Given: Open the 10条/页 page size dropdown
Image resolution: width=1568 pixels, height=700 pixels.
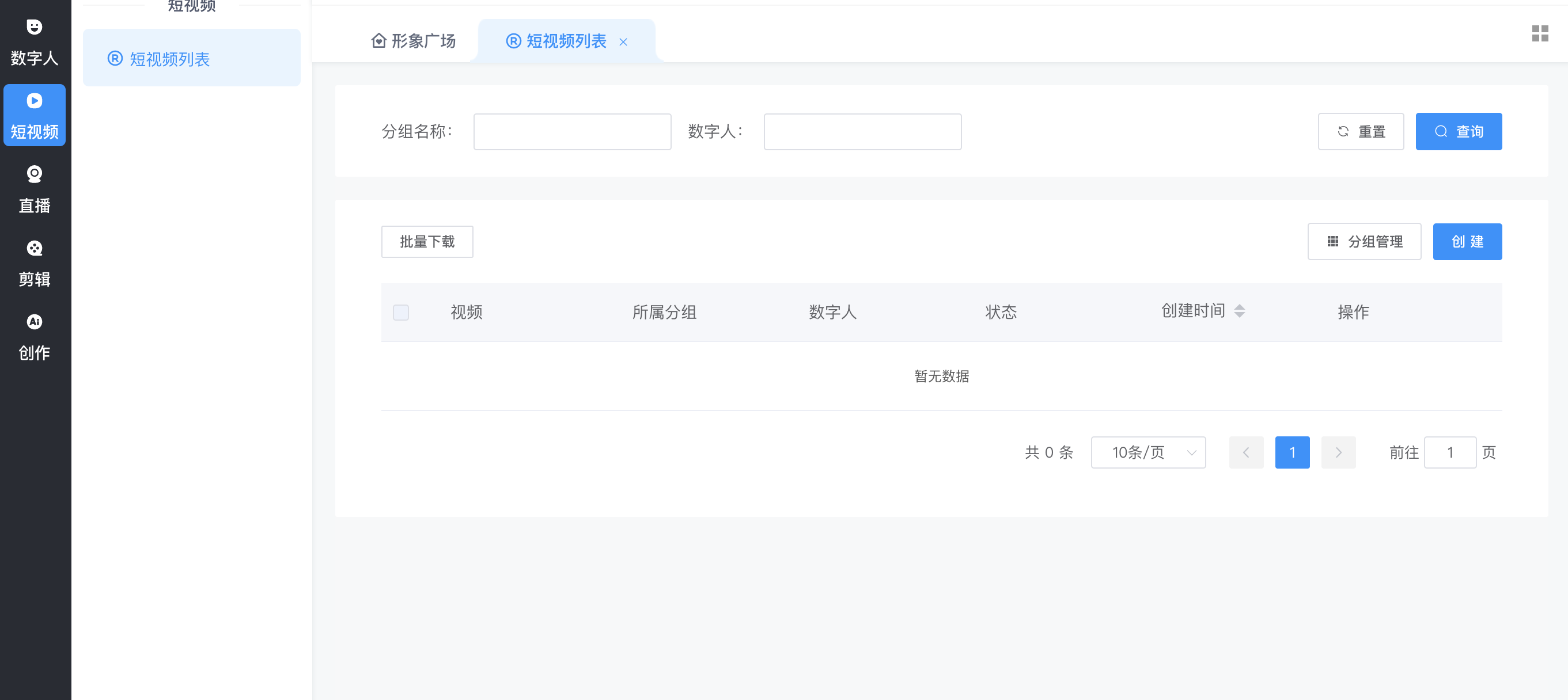Looking at the screenshot, I should 1148,452.
